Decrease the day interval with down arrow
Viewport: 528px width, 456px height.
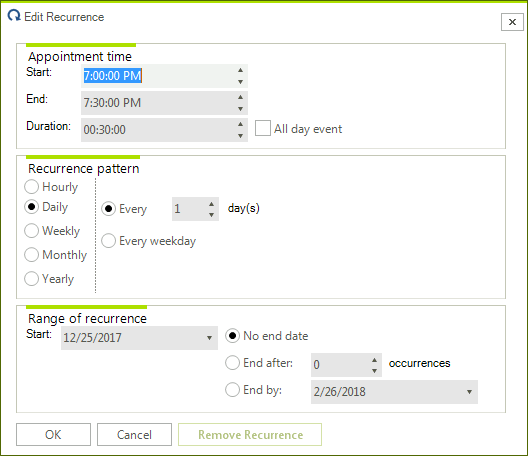(x=211, y=215)
